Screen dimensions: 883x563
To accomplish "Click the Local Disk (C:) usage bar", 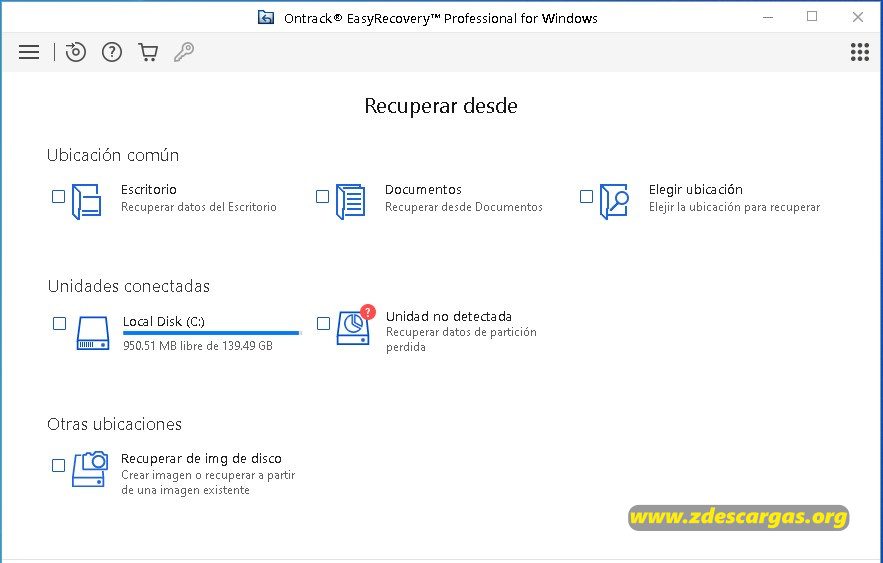I will coord(212,333).
